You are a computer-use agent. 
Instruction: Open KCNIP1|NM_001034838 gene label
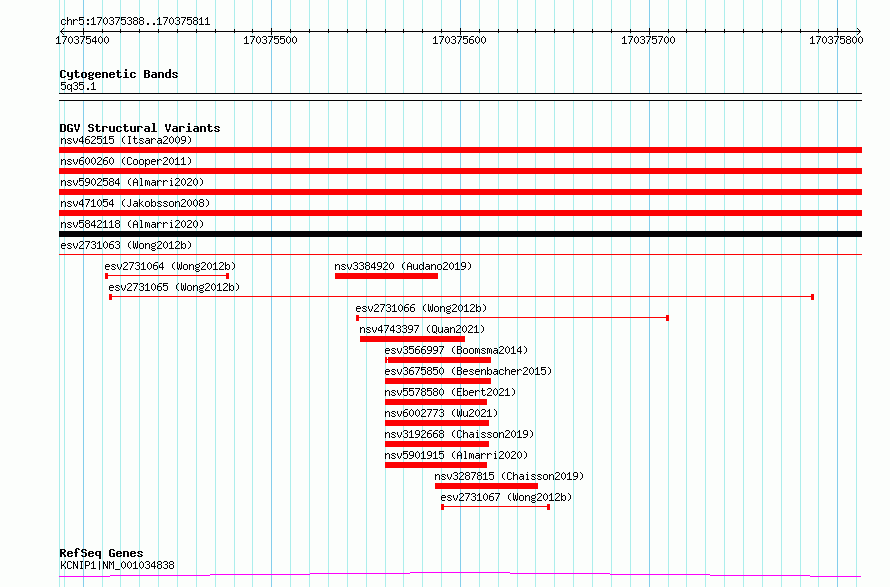117,565
